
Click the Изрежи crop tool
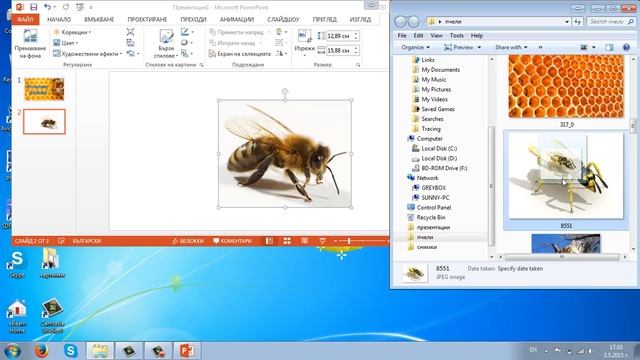[x=304, y=42]
